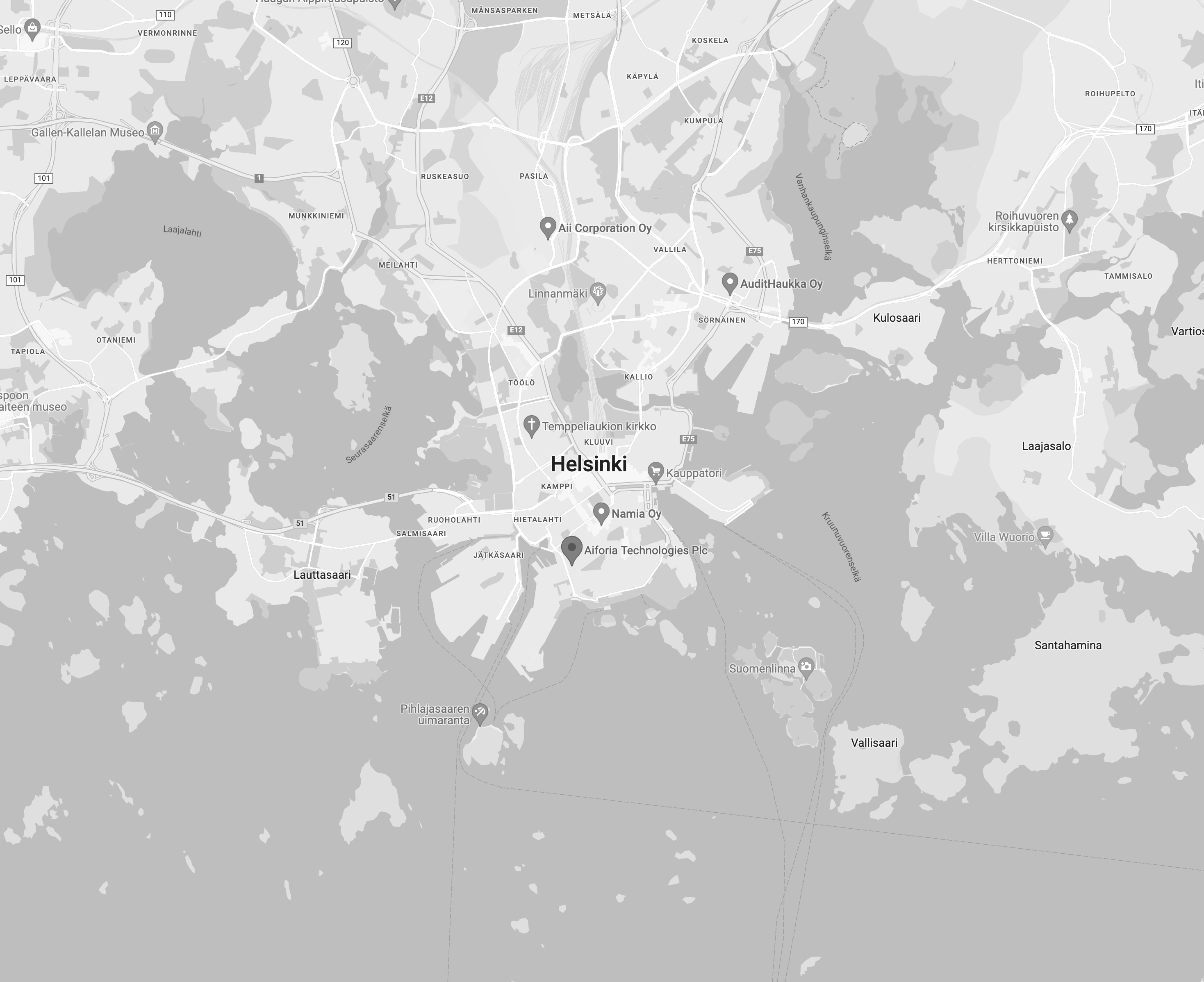Select the Aiforia Technologies Plc label

(x=646, y=550)
